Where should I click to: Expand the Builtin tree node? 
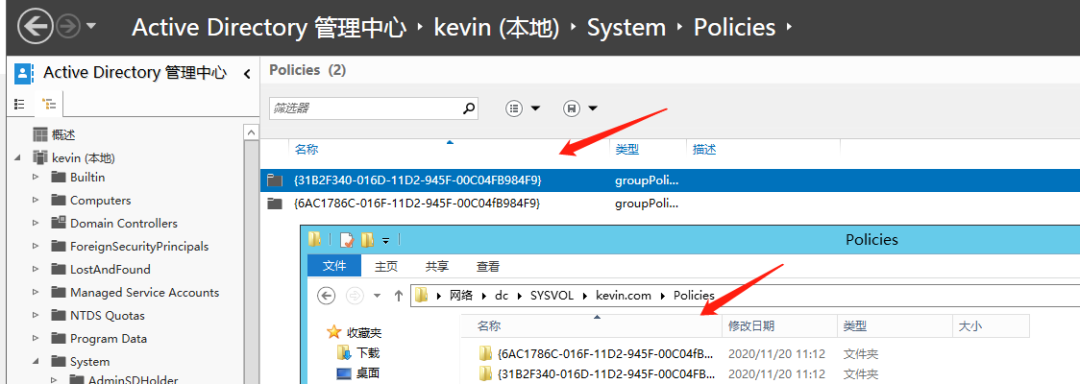click(x=36, y=178)
